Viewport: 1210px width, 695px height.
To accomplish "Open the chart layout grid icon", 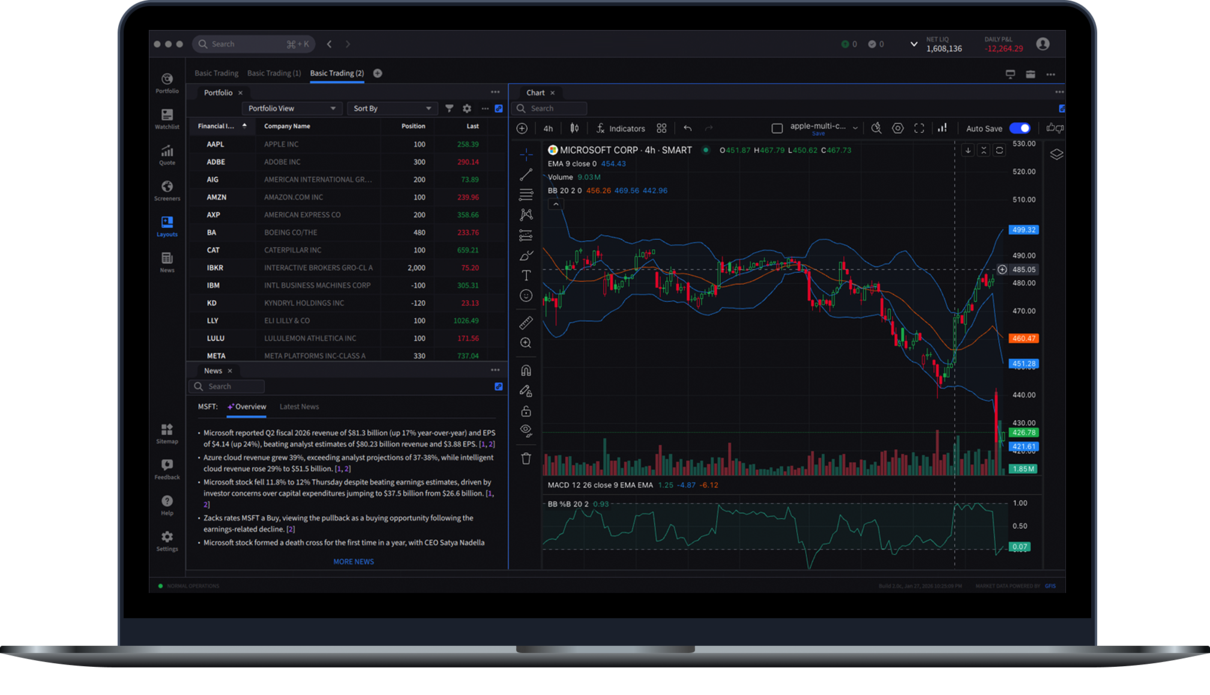I will pyautogui.click(x=661, y=128).
